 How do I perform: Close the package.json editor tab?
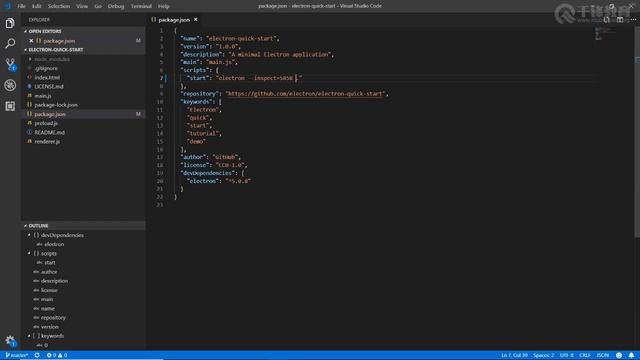[x=196, y=20]
